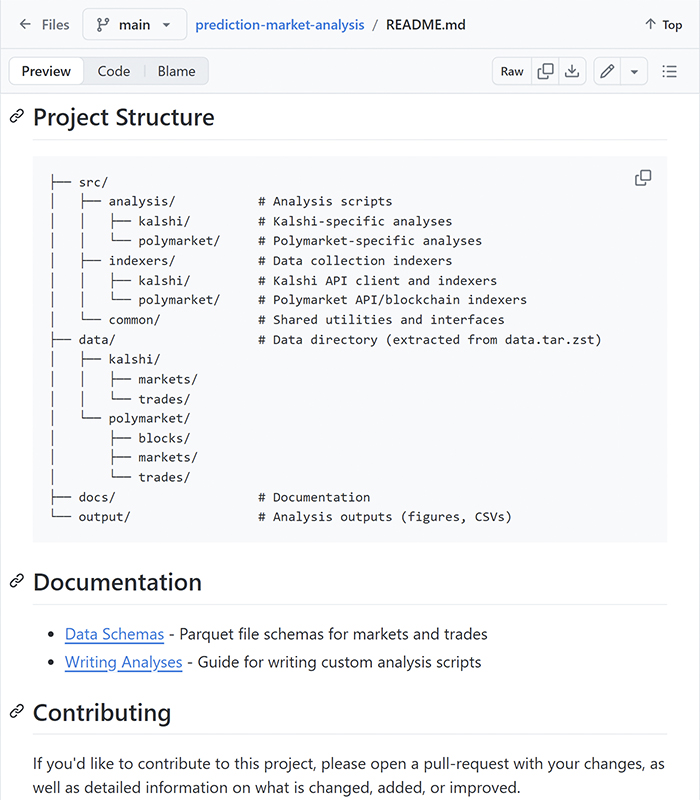Image resolution: width=700 pixels, height=800 pixels.
Task: Open the Writing Analyses link
Action: (123, 662)
